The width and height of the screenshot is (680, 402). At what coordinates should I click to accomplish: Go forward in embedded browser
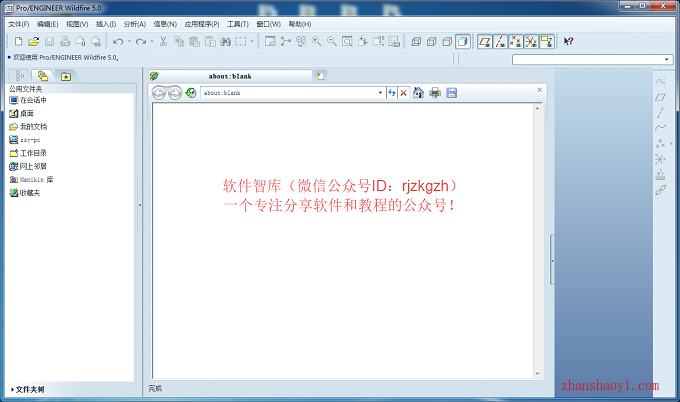(x=174, y=93)
